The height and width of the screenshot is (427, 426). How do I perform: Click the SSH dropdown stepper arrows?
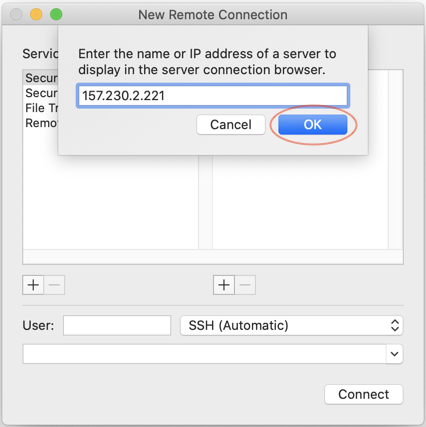[x=395, y=325]
